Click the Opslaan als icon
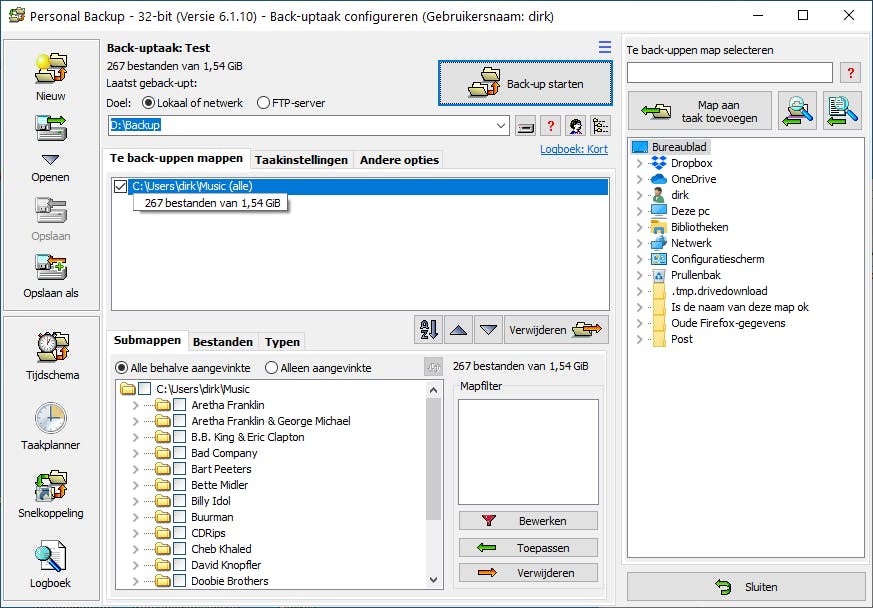873x608 pixels. tap(51, 267)
